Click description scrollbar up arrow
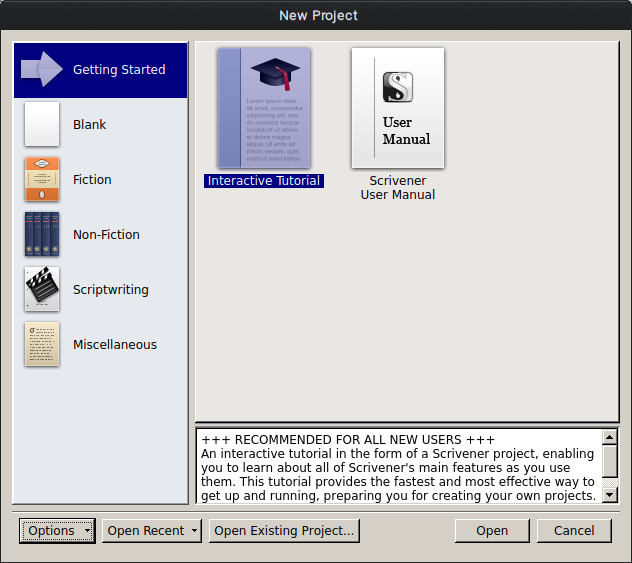This screenshot has height=563, width=632. pos(609,437)
